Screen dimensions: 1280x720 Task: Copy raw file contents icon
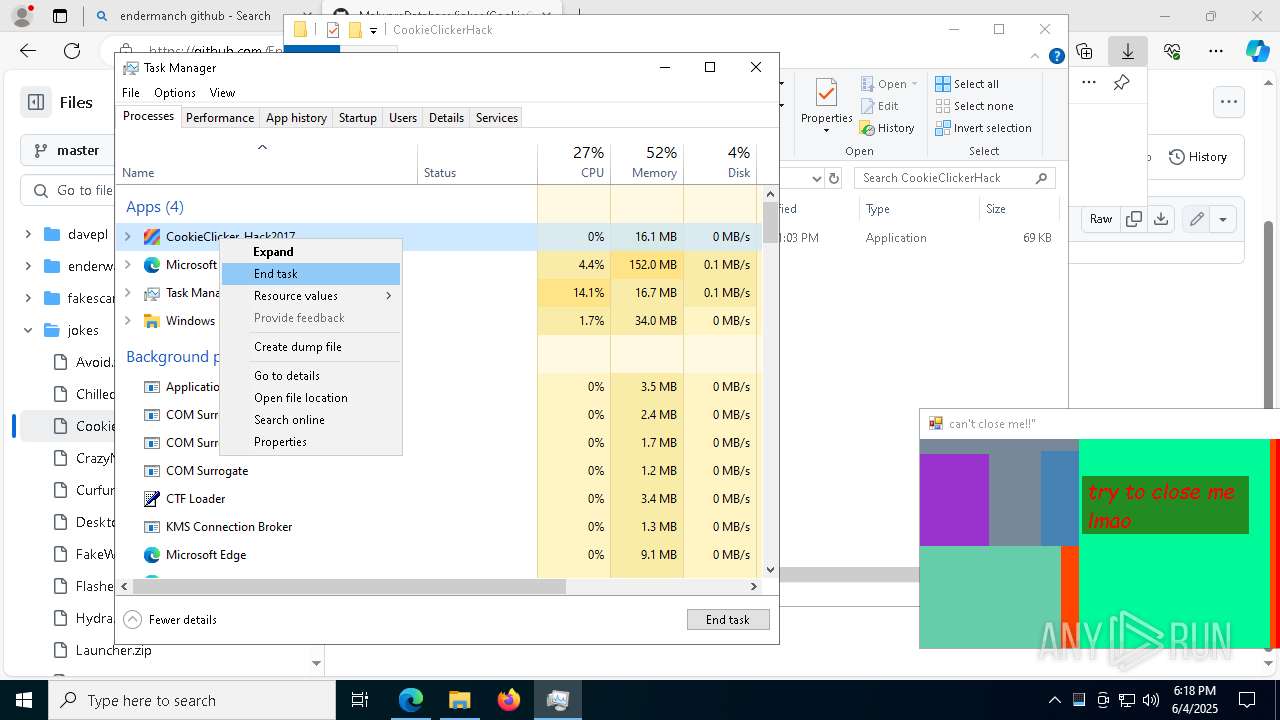pos(1134,219)
